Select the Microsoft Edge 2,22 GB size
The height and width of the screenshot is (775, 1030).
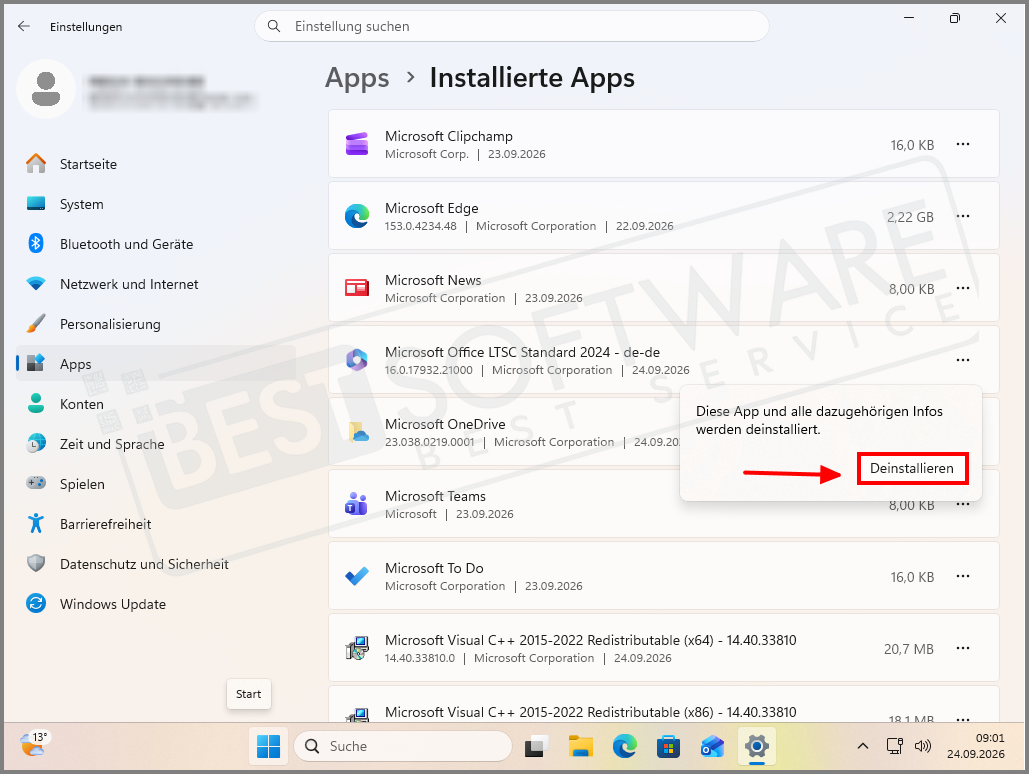click(910, 217)
